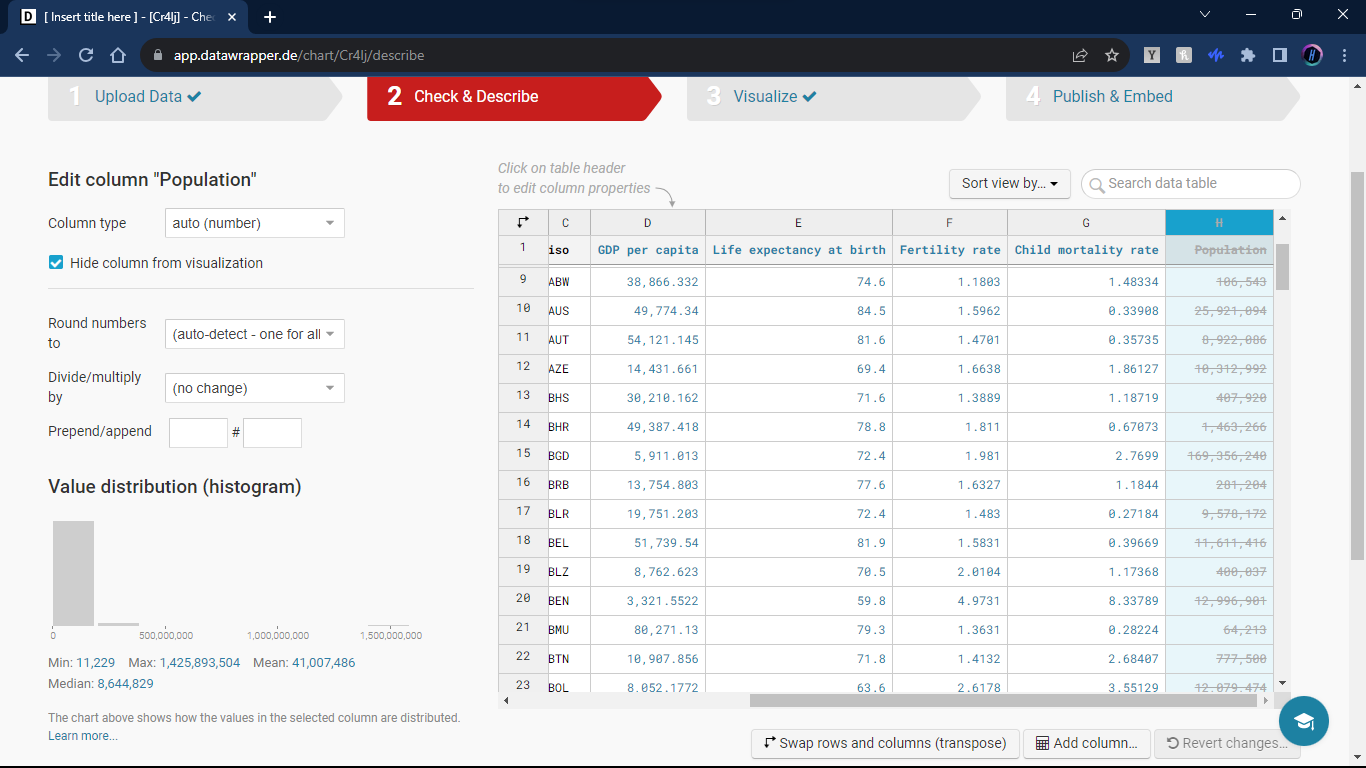The image size is (1366, 768).
Task: Click the share page icon in address bar
Action: [1080, 56]
